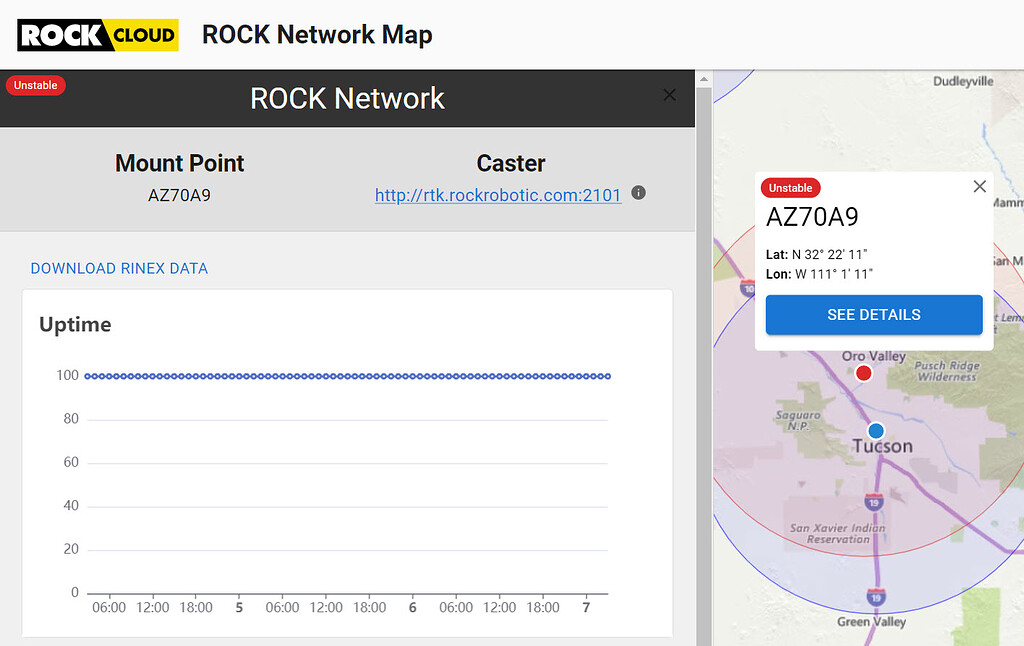Click the Mount Point column heading
1024x646 pixels.
tap(180, 163)
